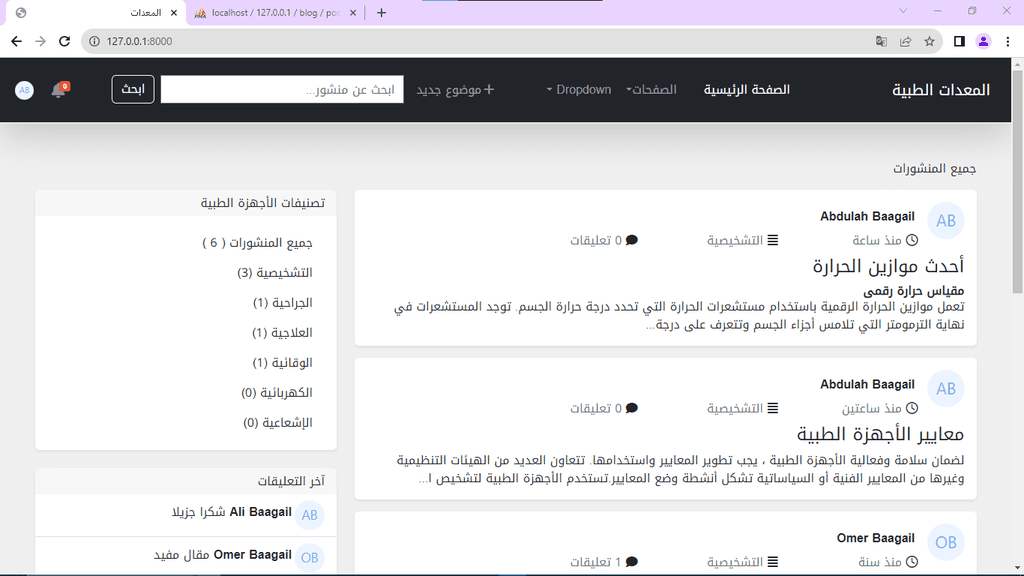Toggle the browser side panel
The image size is (1024, 576).
[x=959, y=41]
